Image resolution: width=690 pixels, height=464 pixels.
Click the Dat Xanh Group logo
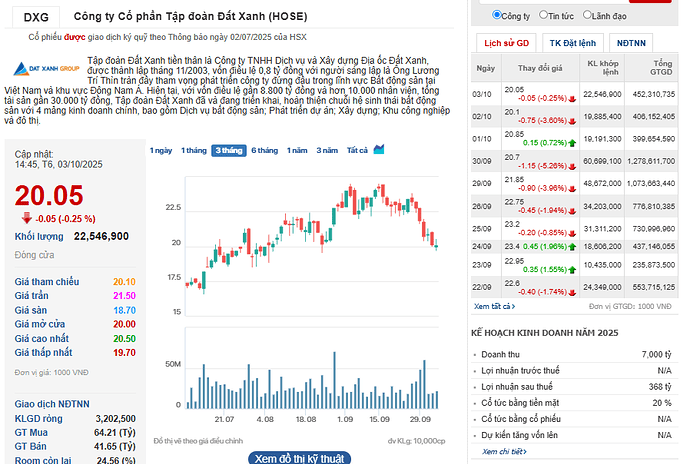[46, 69]
